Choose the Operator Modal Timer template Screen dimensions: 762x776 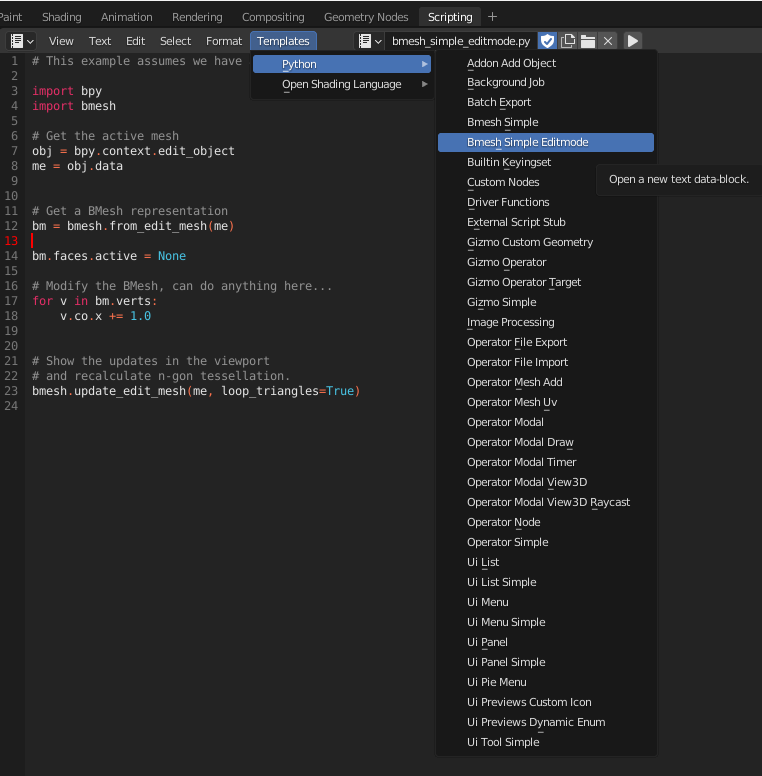(x=521, y=462)
